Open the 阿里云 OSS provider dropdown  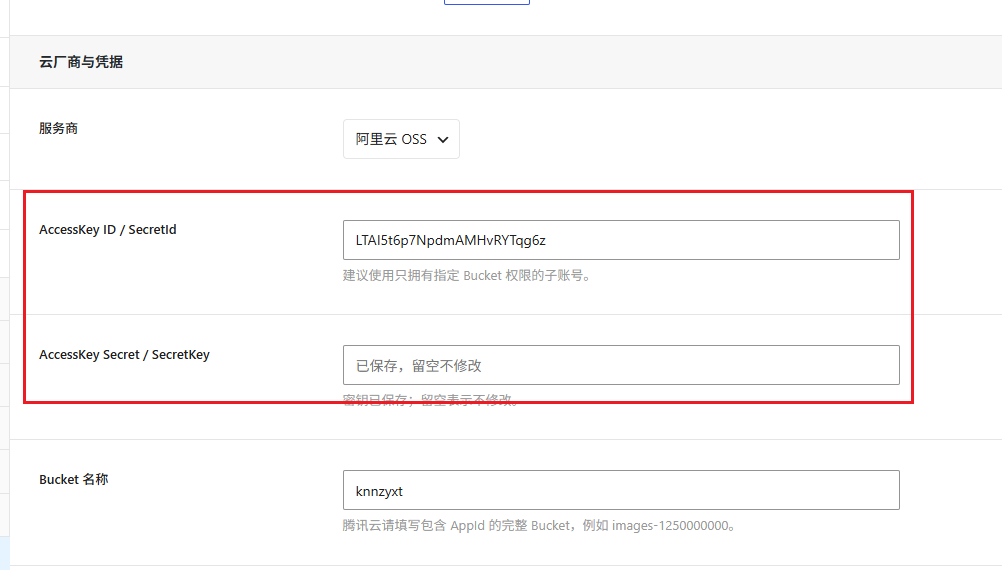pos(401,139)
